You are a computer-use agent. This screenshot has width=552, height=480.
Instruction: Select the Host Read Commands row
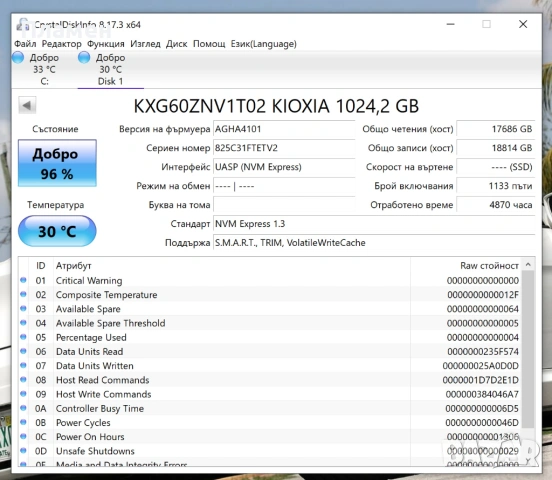click(270, 380)
